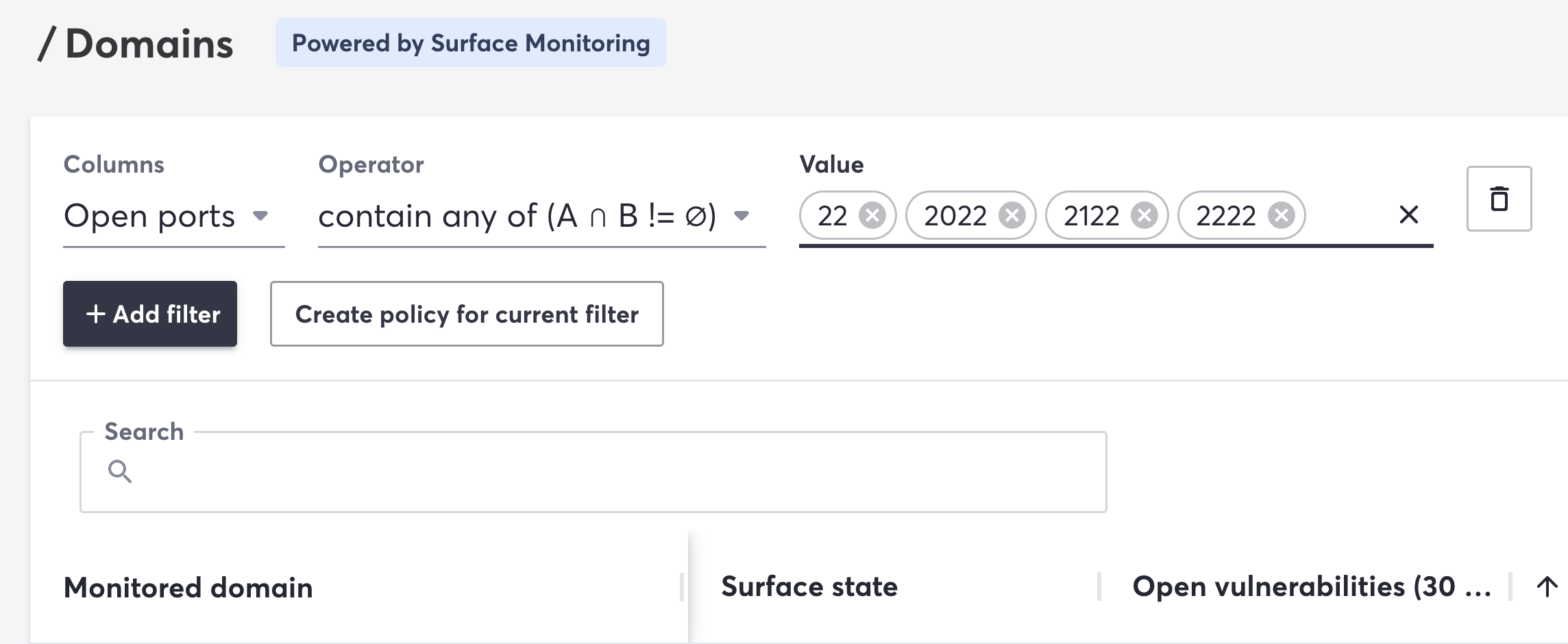
Task: Open the Columns dropdown arrow
Action: pyautogui.click(x=260, y=216)
